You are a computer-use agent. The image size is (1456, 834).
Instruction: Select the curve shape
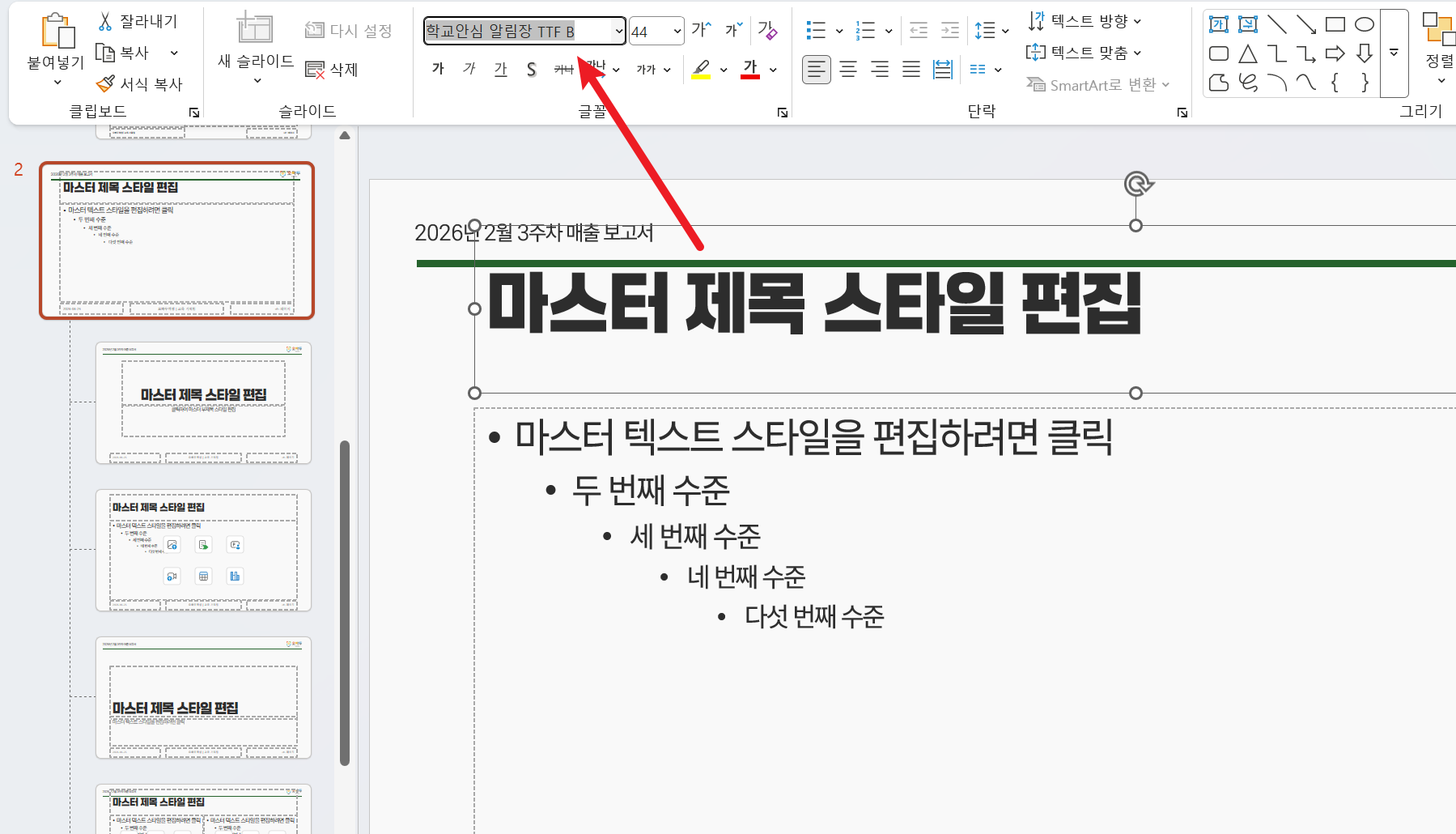tap(1306, 82)
